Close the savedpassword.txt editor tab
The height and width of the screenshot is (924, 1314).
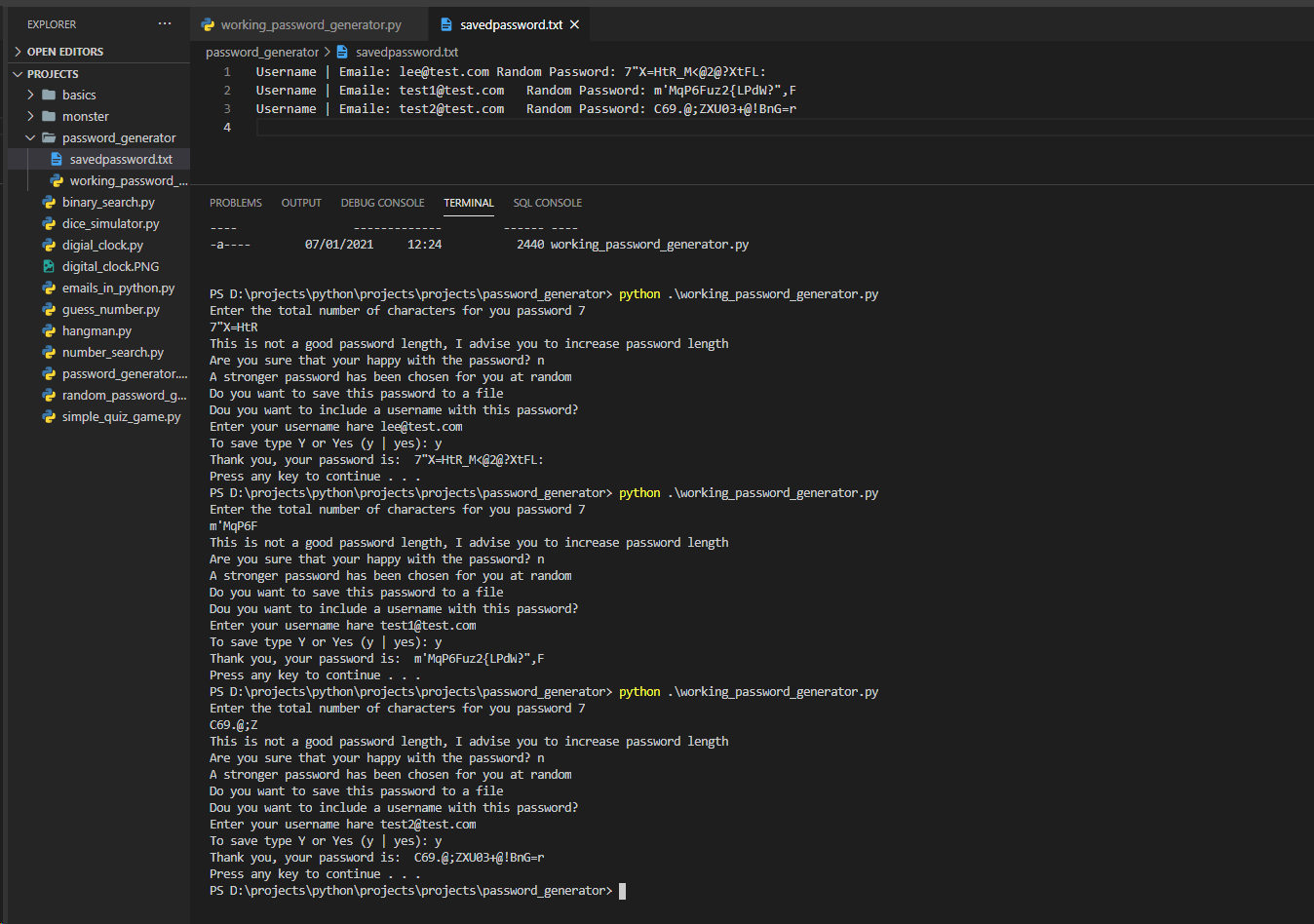point(575,24)
